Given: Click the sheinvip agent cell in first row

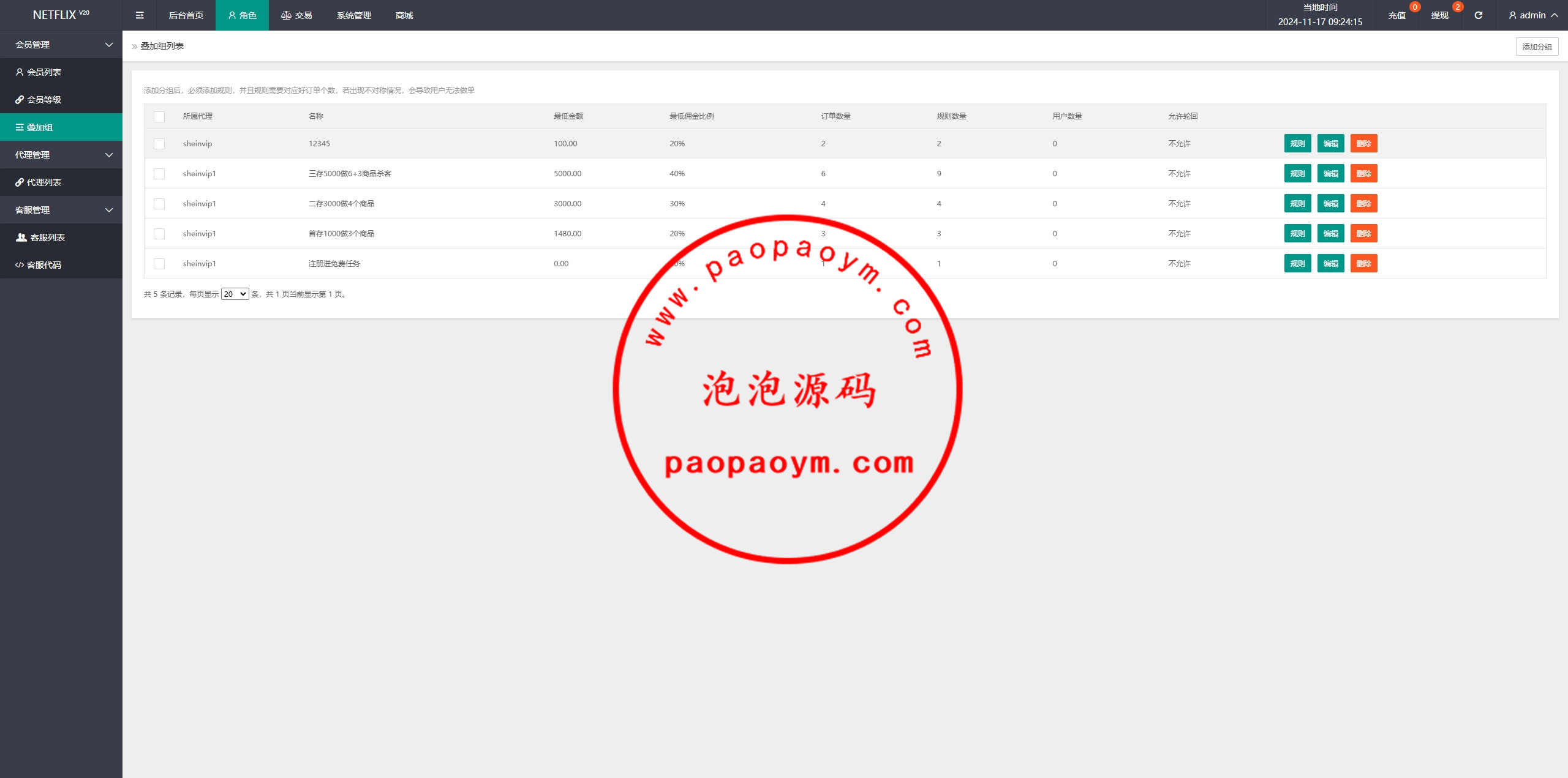Looking at the screenshot, I should (x=197, y=144).
